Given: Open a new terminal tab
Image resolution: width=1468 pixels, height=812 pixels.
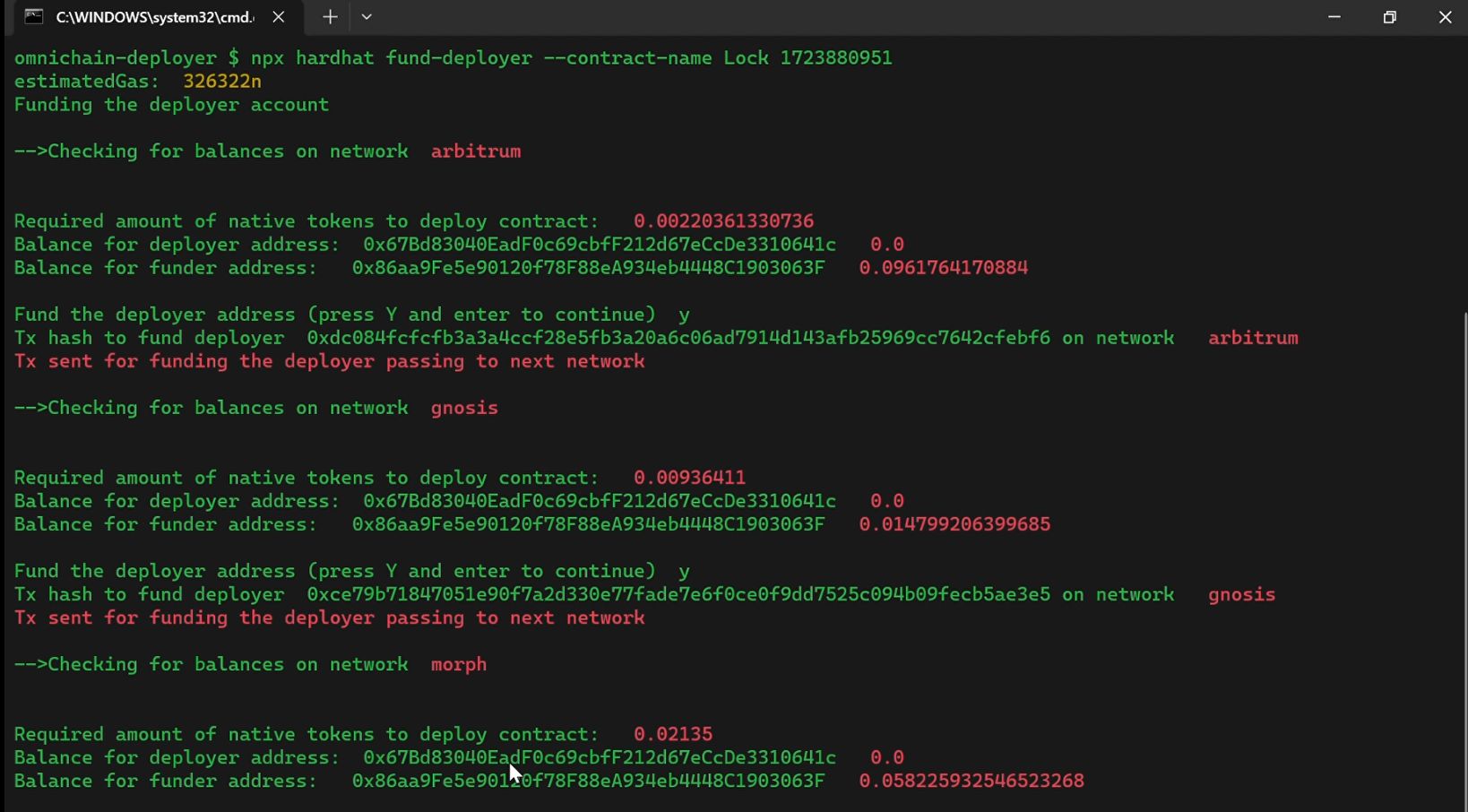Looking at the screenshot, I should tap(330, 17).
